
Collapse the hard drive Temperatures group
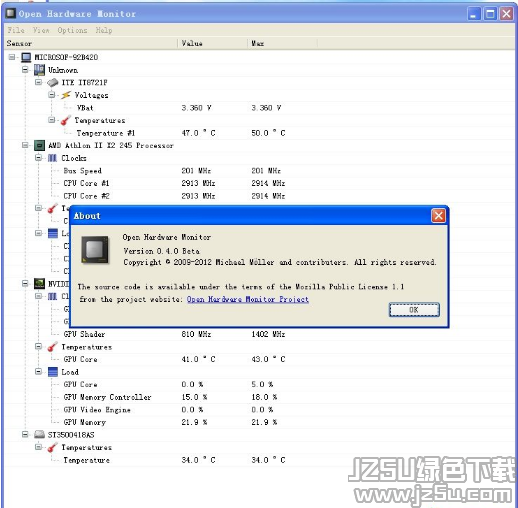coord(39,447)
